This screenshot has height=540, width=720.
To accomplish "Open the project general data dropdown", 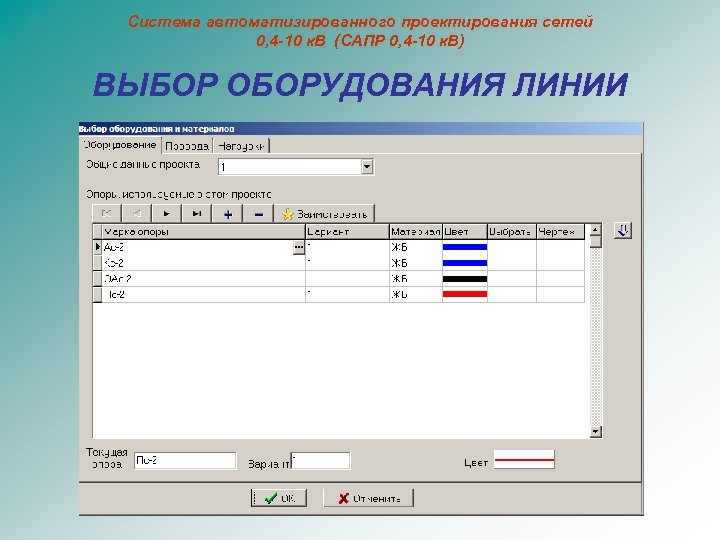I will point(367,166).
